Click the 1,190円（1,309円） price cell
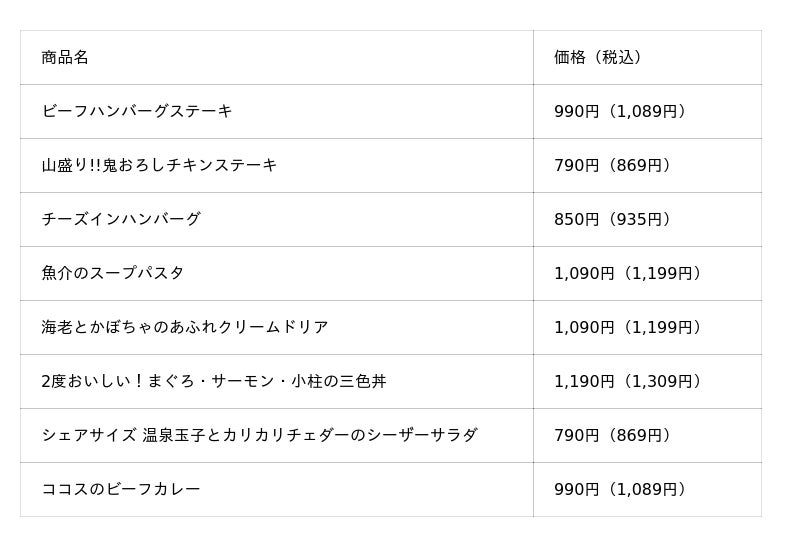This screenshot has height=547, width=800. click(627, 381)
